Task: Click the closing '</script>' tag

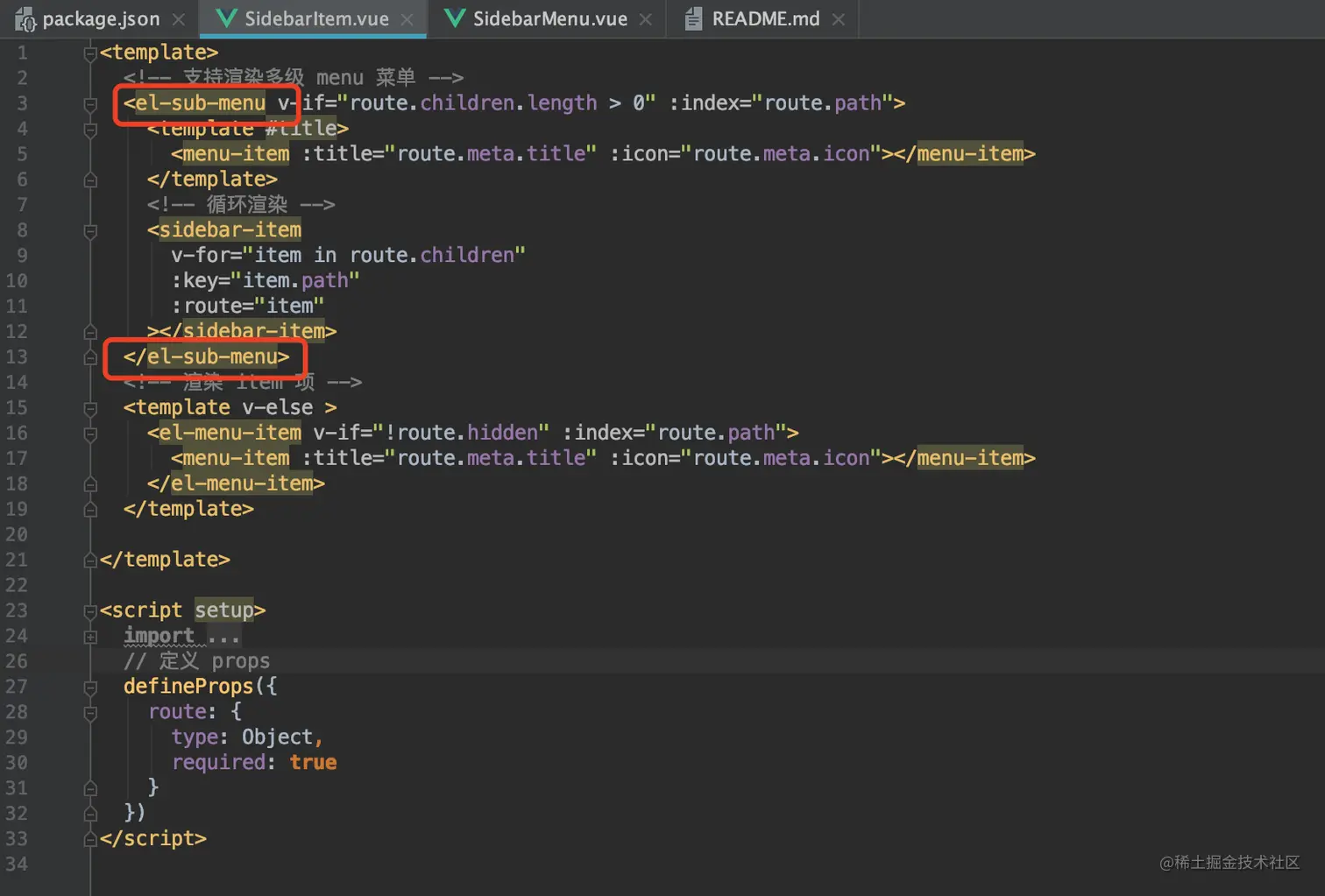Action: 153,839
